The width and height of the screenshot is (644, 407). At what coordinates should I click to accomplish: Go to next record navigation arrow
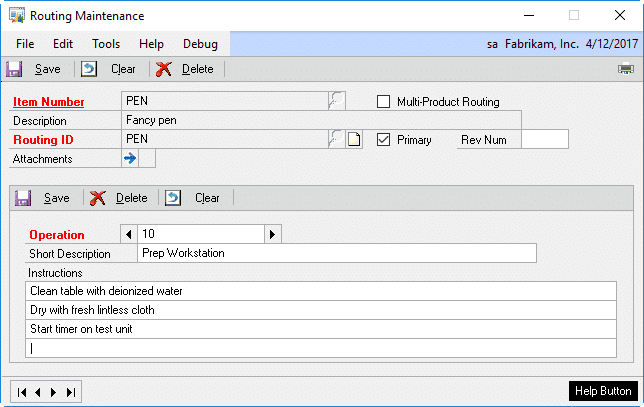pyautogui.click(x=54, y=391)
